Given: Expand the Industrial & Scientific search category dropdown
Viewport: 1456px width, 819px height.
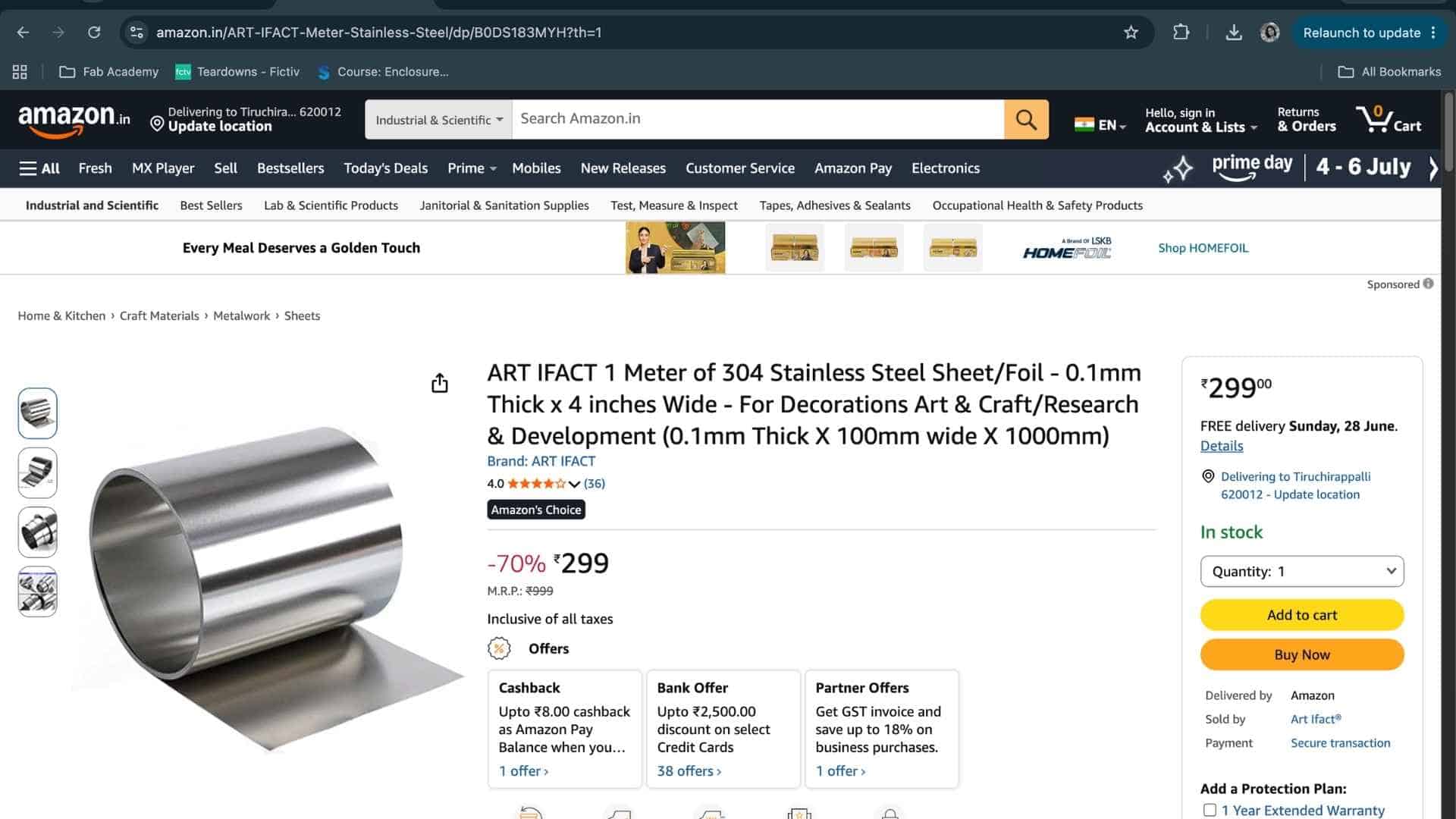Looking at the screenshot, I should point(438,120).
